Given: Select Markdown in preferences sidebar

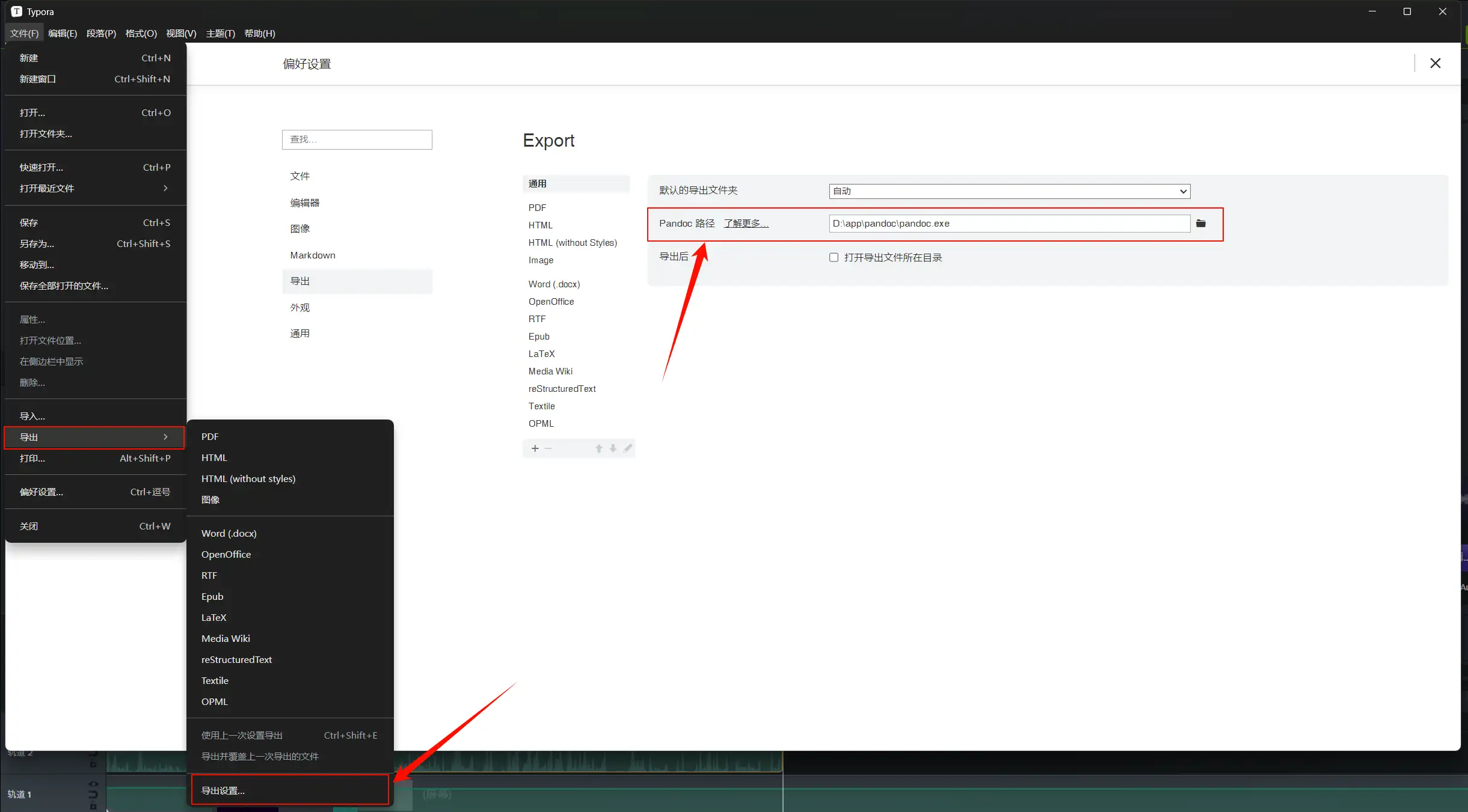Looking at the screenshot, I should [313, 255].
